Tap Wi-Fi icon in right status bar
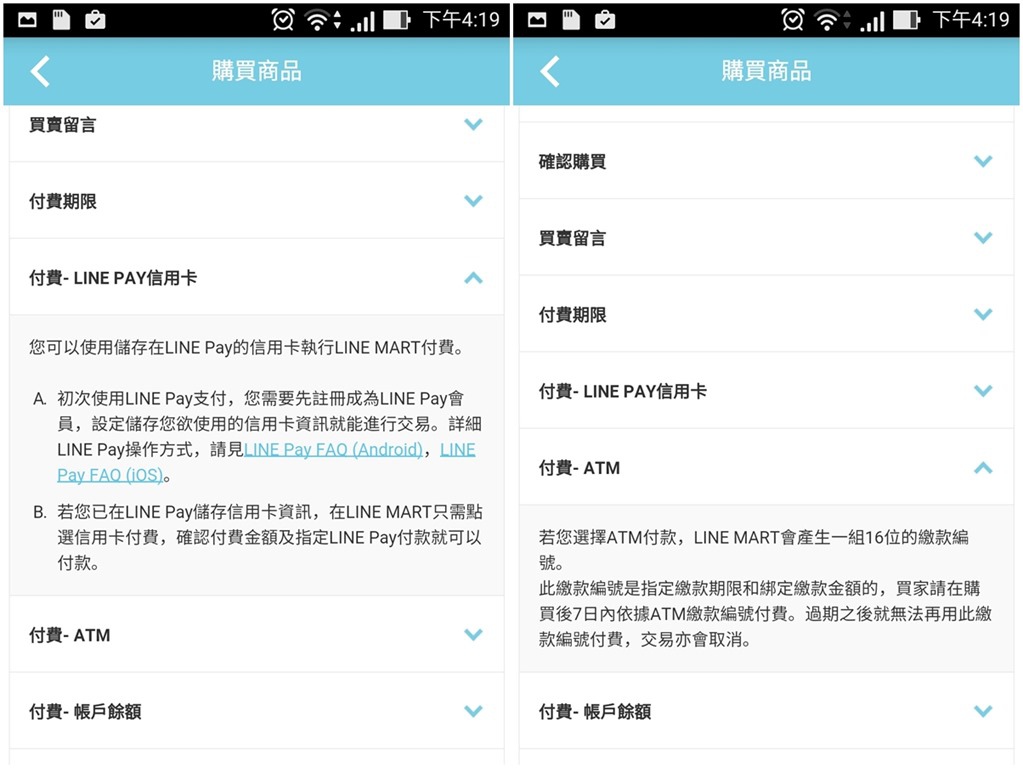1023x768 pixels. pos(827,20)
